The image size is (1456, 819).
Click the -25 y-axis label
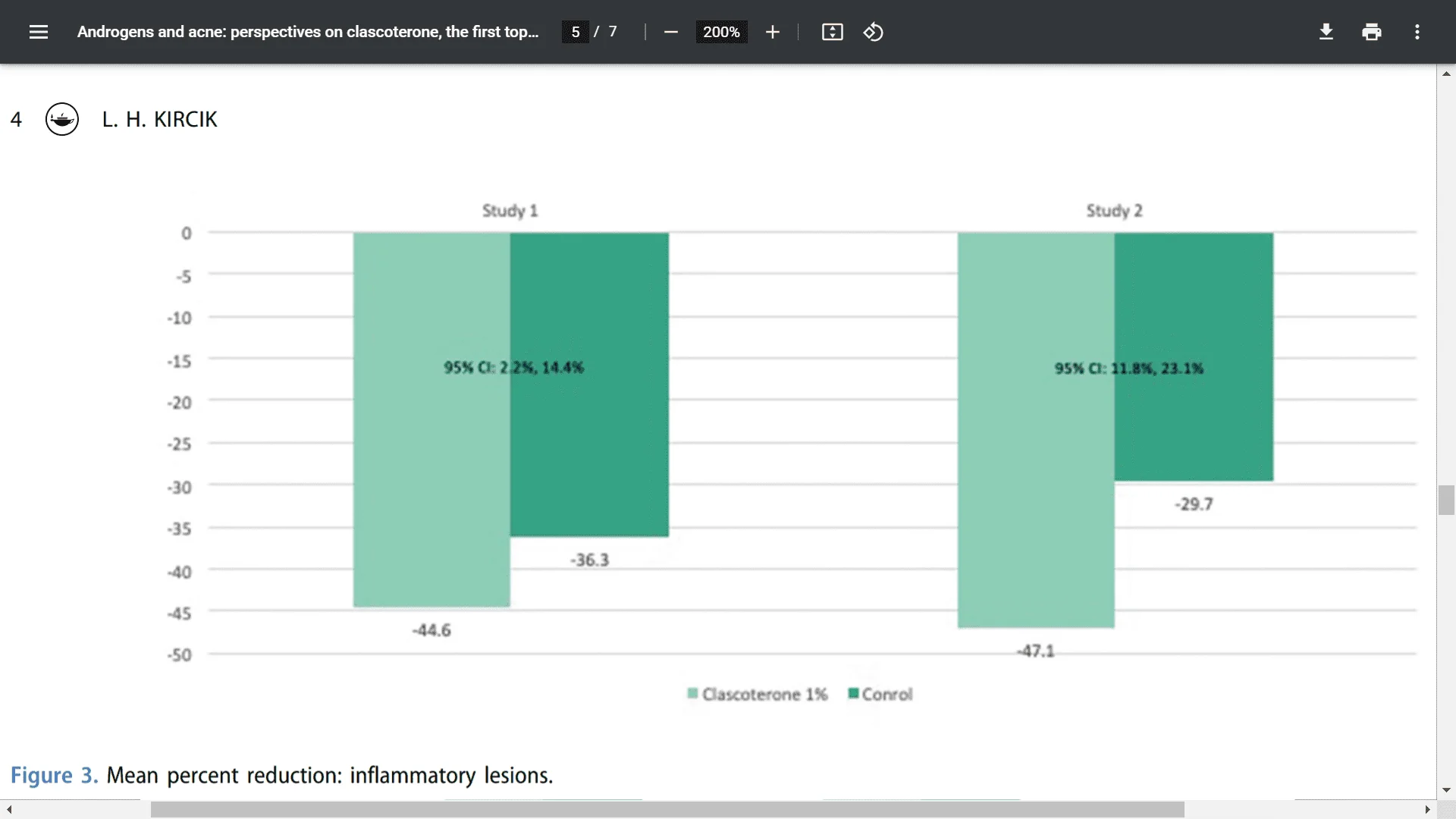(x=180, y=444)
